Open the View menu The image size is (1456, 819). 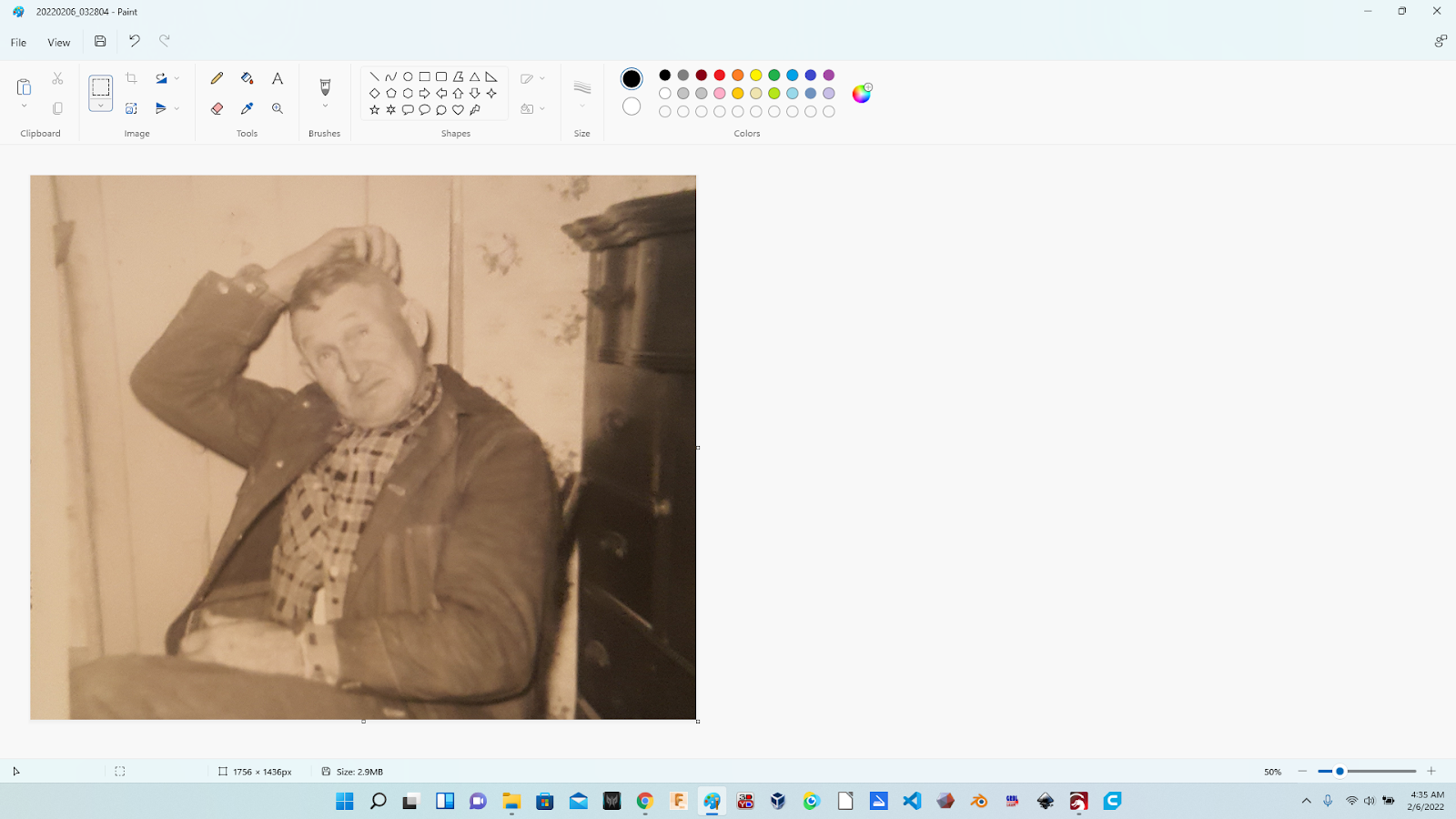(x=58, y=42)
